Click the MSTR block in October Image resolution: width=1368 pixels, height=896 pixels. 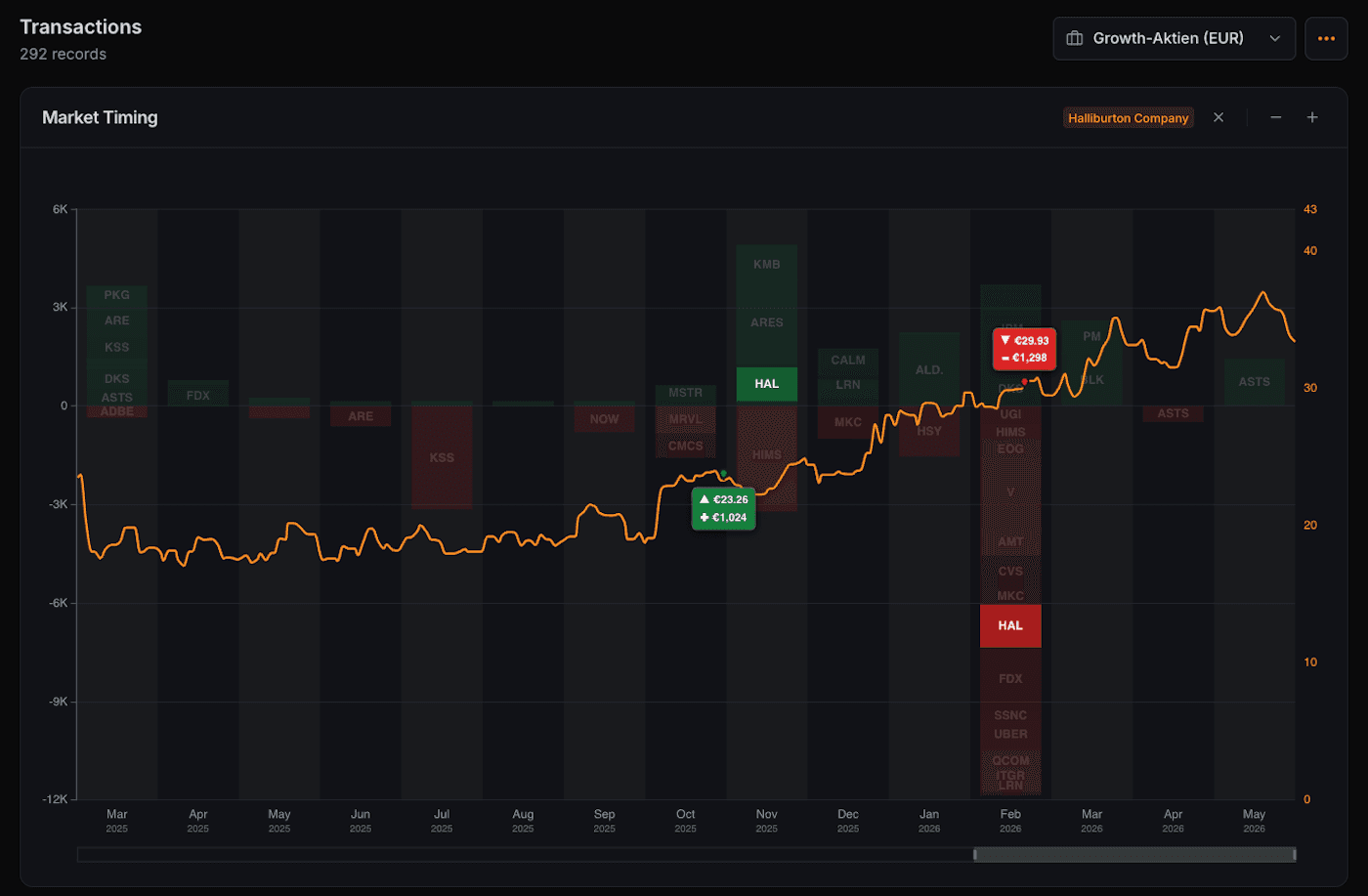[x=686, y=393]
